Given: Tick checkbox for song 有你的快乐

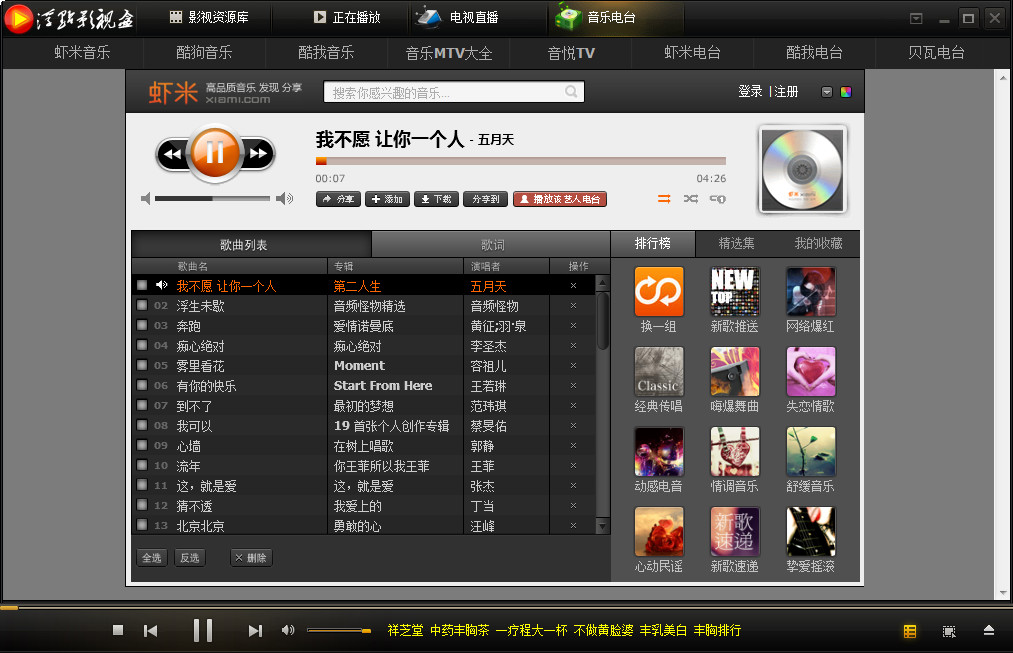Looking at the screenshot, I should pos(142,385).
